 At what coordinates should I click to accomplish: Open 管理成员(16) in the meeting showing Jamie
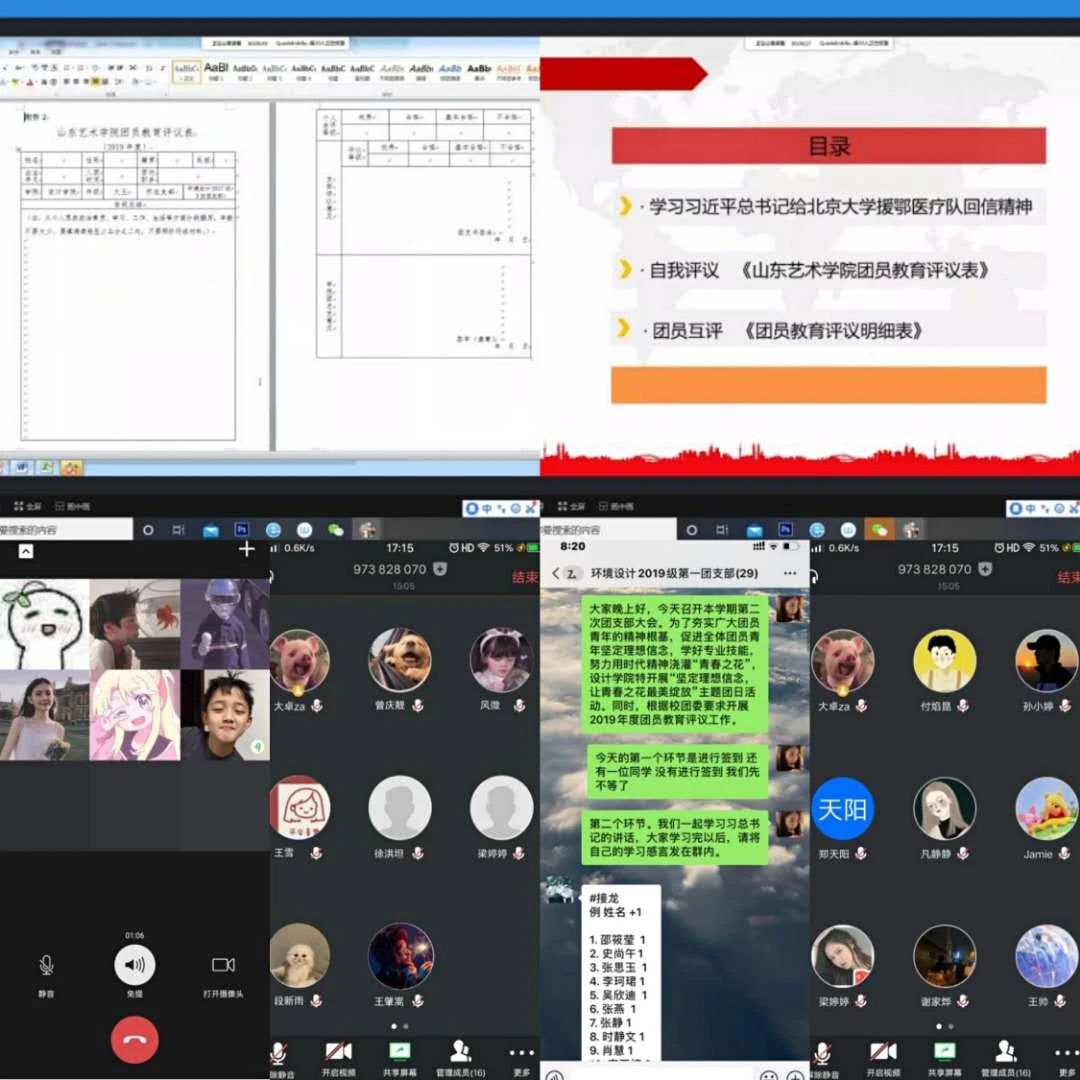click(1005, 1056)
